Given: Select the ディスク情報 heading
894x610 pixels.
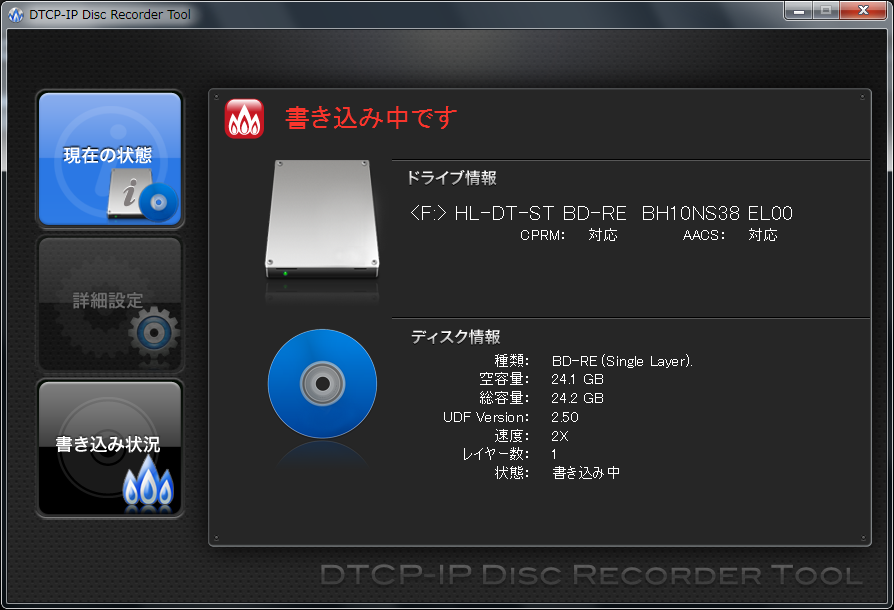Looking at the screenshot, I should (456, 337).
